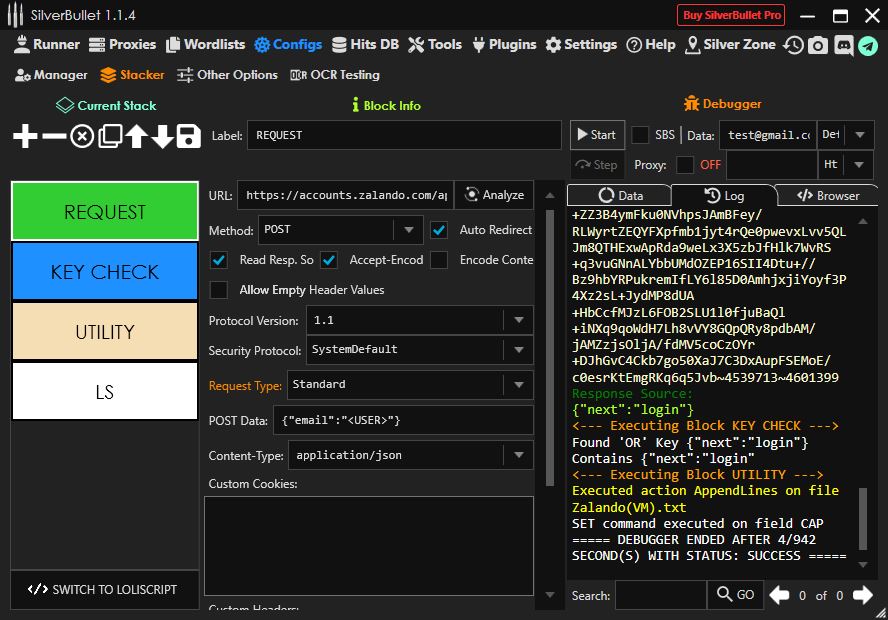Open the Help section
This screenshot has height=620, width=888.
coord(651,45)
